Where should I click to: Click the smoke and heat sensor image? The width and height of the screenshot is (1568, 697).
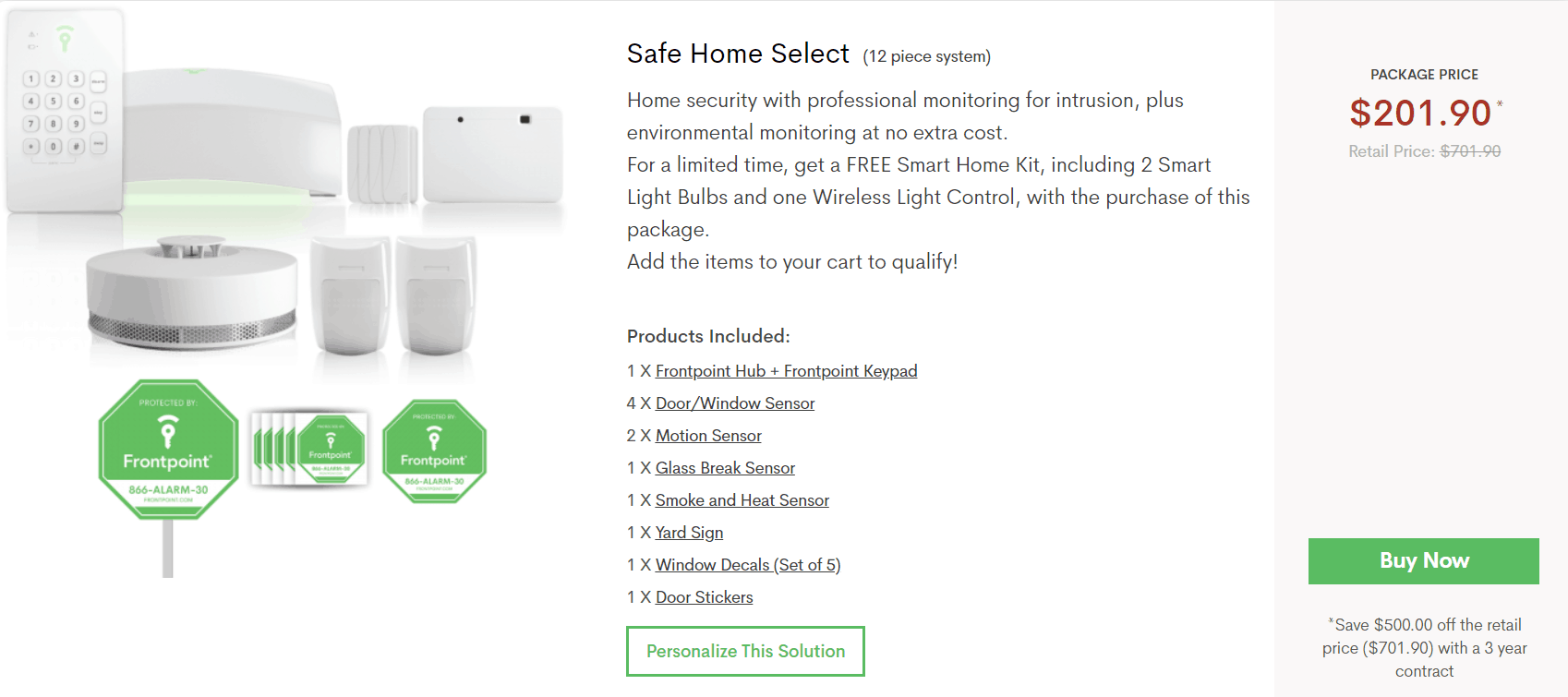tap(192, 295)
